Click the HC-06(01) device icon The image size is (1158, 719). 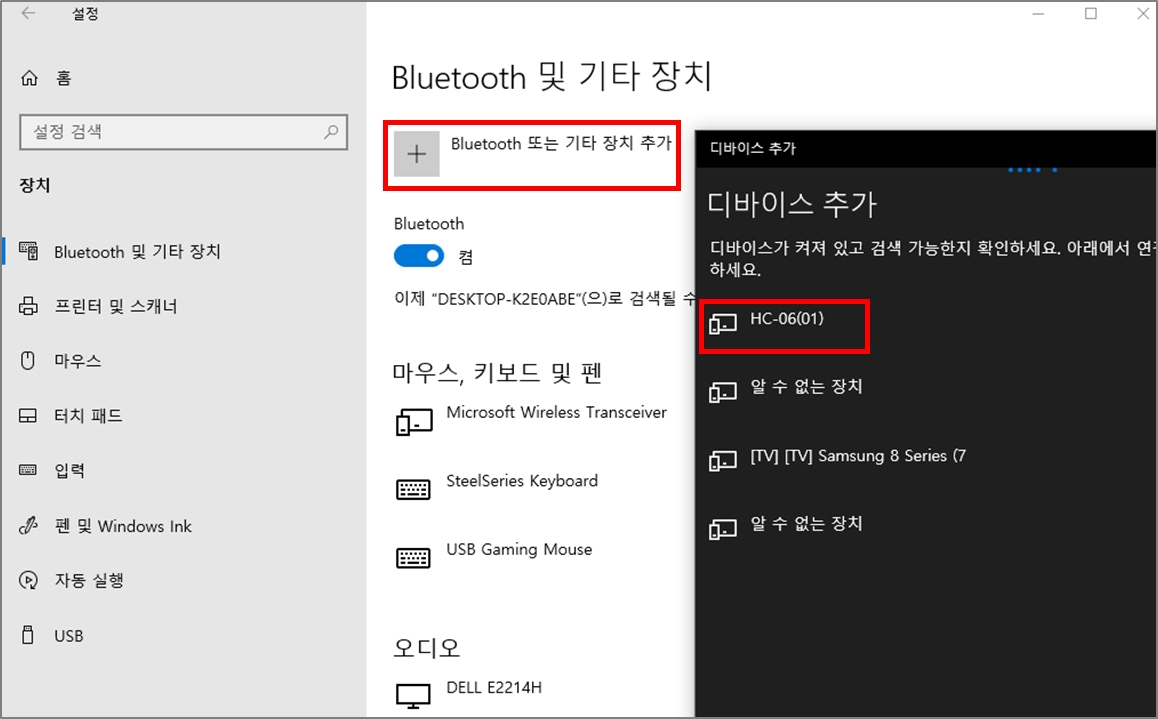tap(722, 323)
